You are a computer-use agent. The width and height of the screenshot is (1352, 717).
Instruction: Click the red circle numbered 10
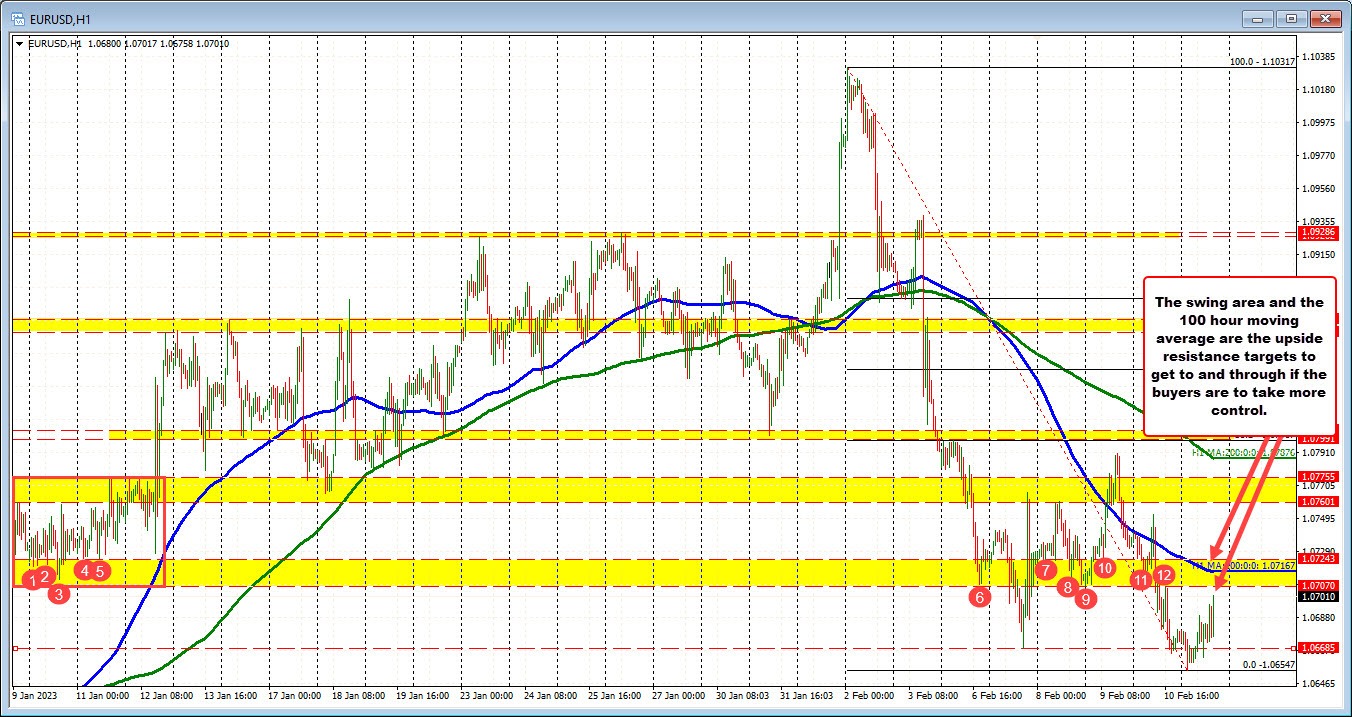click(1104, 567)
